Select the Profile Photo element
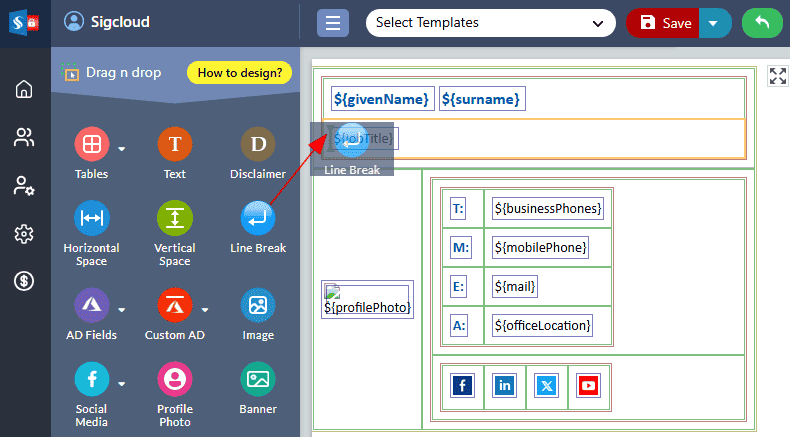Image resolution: width=790 pixels, height=437 pixels. [174, 380]
